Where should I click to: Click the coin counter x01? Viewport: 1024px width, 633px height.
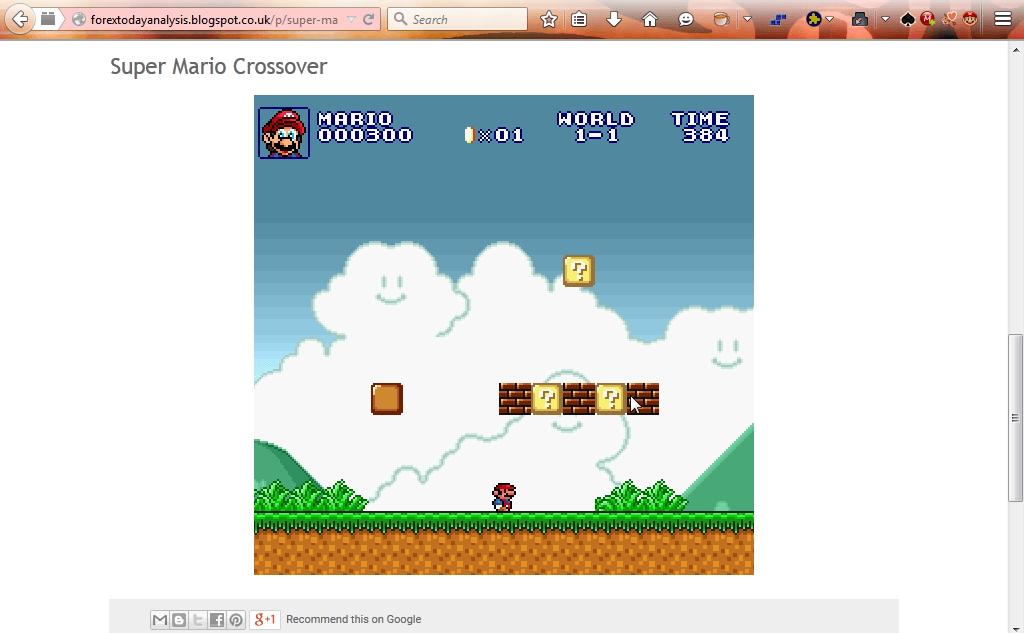(494, 135)
